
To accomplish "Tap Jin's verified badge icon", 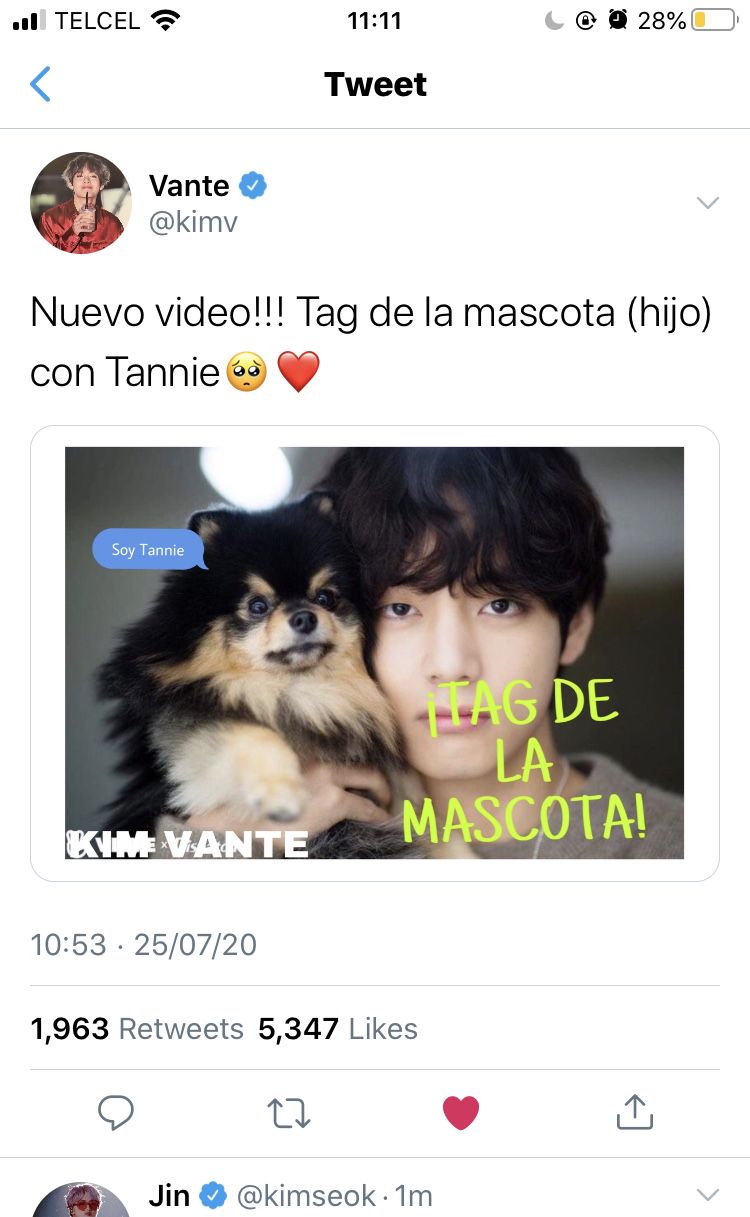I will point(212,1194).
